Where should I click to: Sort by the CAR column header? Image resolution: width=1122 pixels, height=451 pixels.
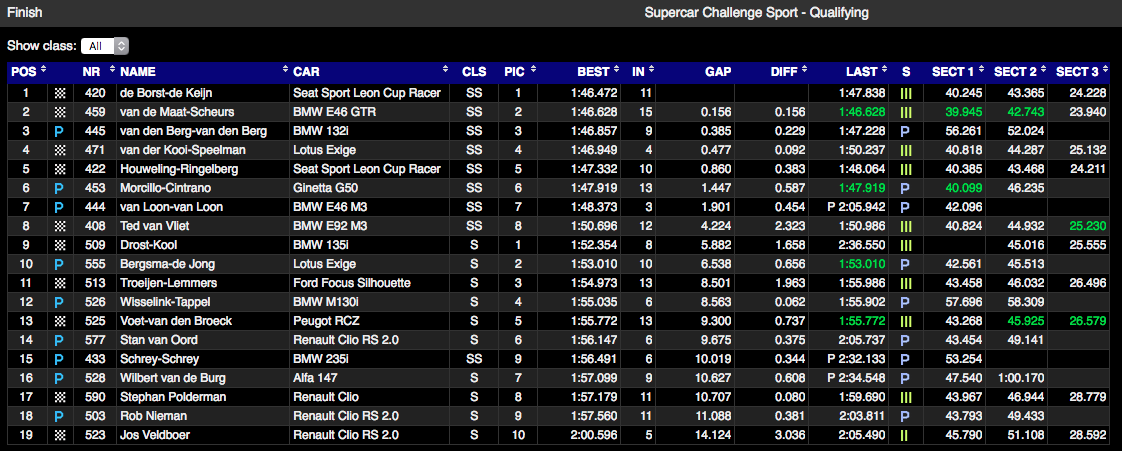pyautogui.click(x=306, y=72)
